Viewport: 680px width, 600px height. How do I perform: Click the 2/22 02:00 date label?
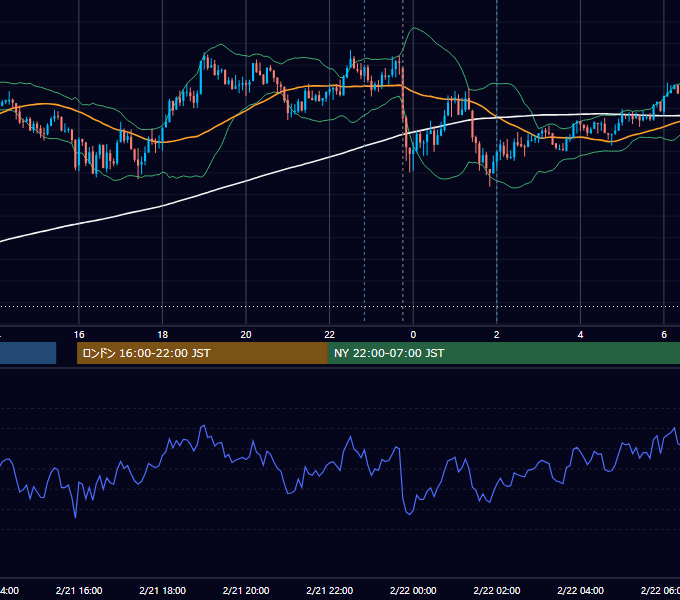click(497, 590)
